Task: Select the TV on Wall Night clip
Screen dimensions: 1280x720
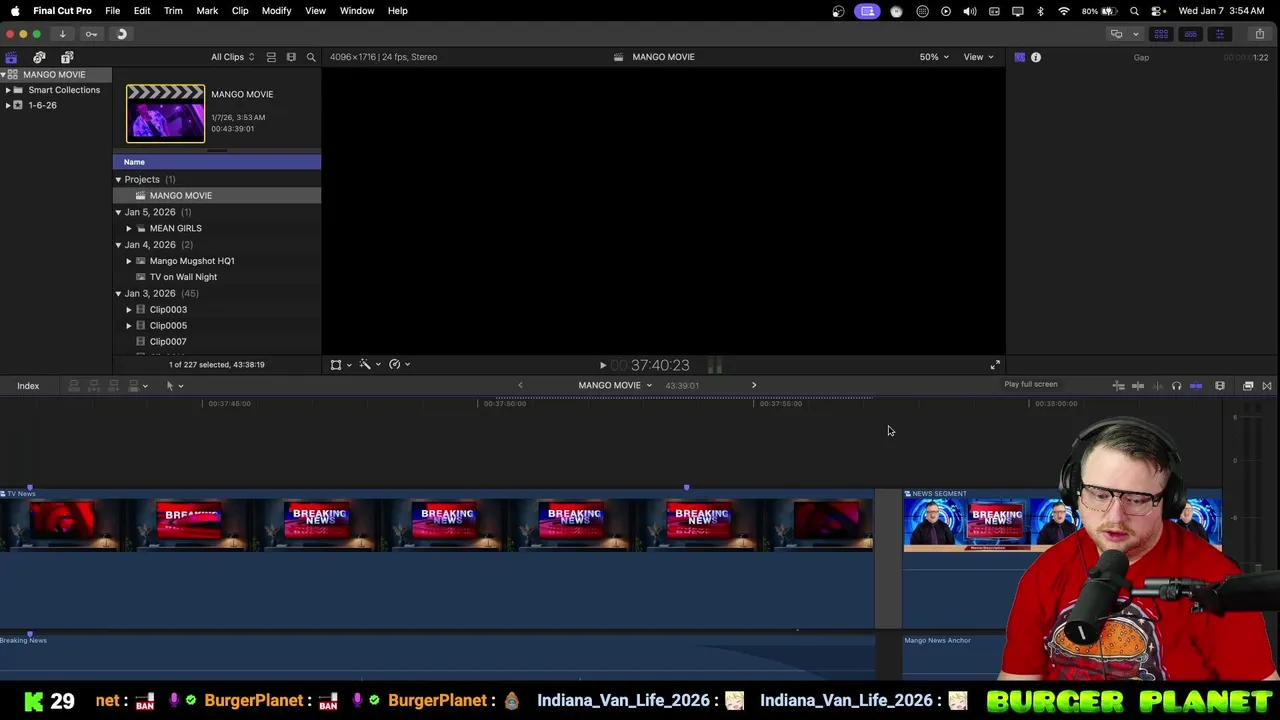Action: click(x=183, y=277)
